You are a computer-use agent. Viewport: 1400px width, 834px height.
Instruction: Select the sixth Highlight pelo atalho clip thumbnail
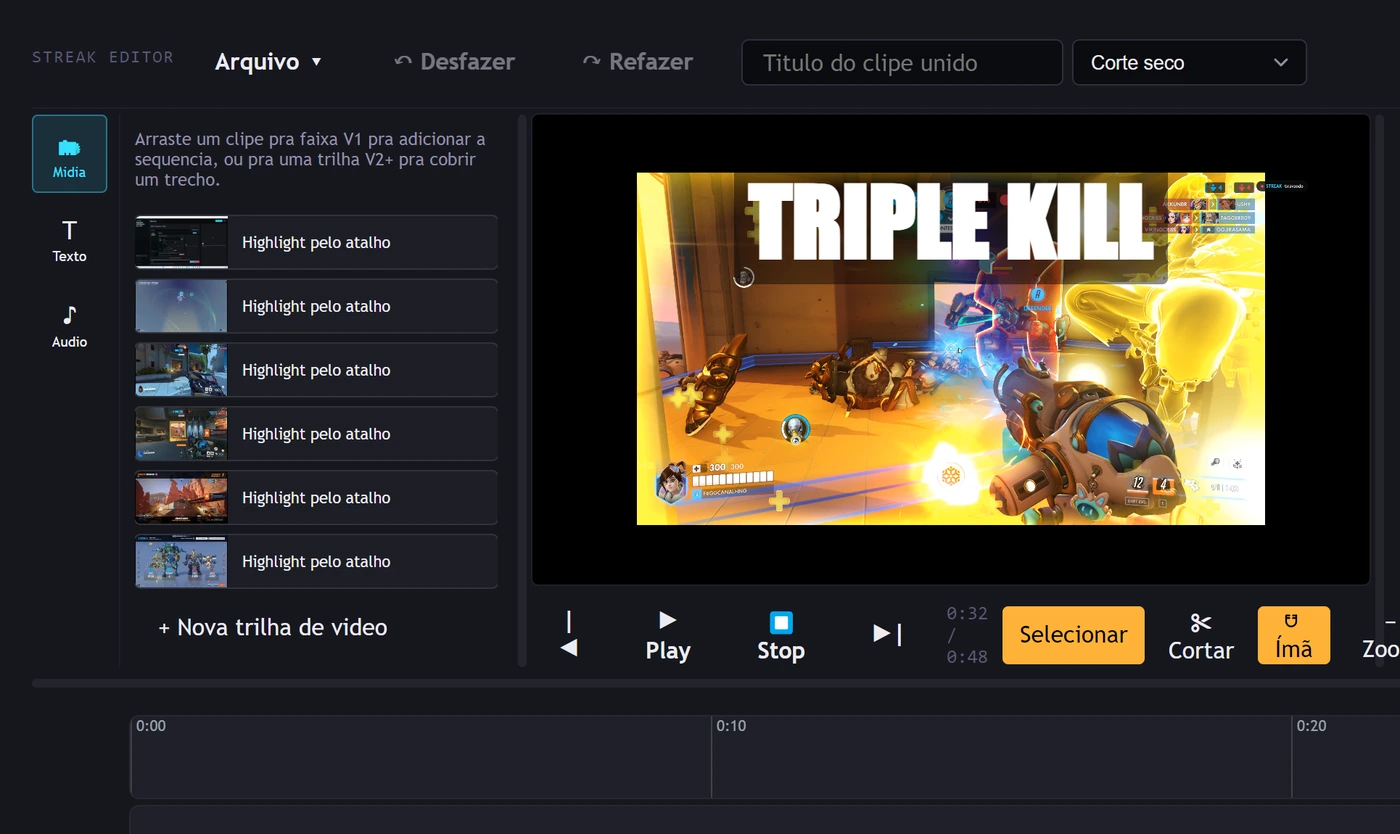pyautogui.click(x=181, y=562)
